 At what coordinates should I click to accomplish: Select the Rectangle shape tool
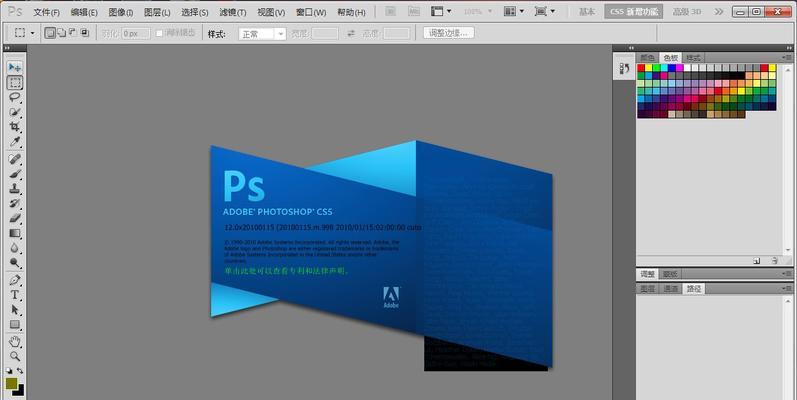coord(15,324)
